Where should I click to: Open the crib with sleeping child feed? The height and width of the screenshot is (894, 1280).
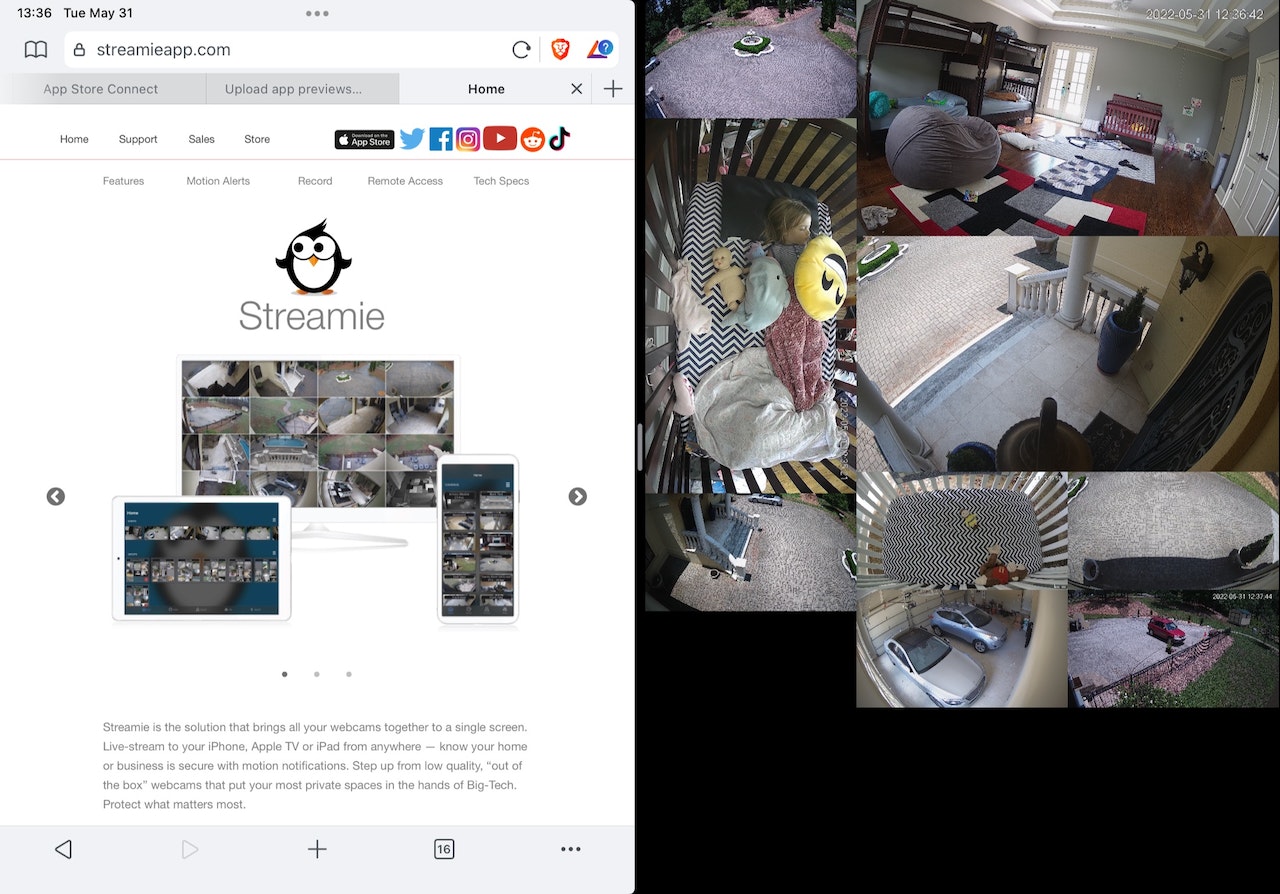click(x=750, y=306)
